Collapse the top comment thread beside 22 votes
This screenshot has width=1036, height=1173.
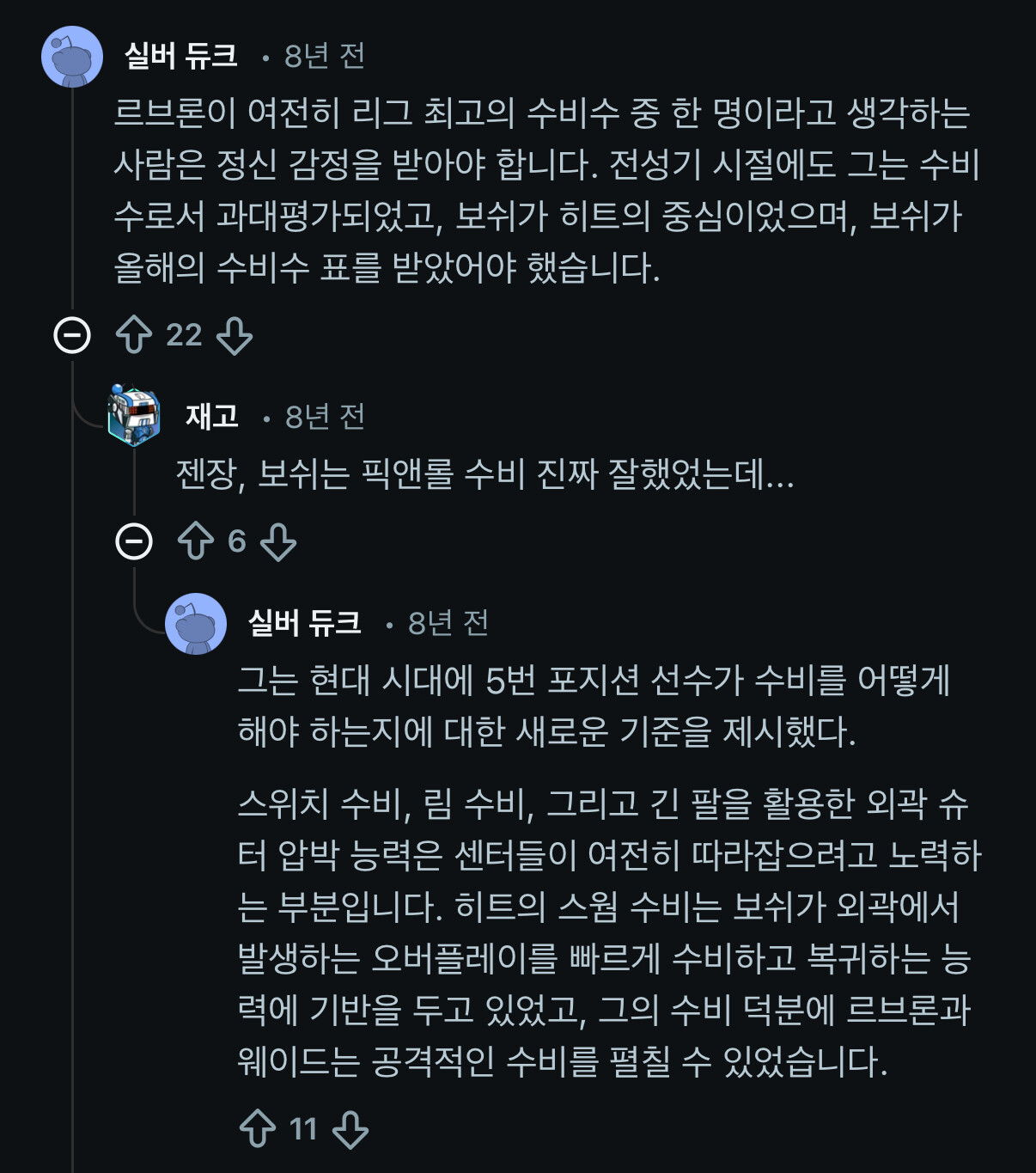pos(72,335)
